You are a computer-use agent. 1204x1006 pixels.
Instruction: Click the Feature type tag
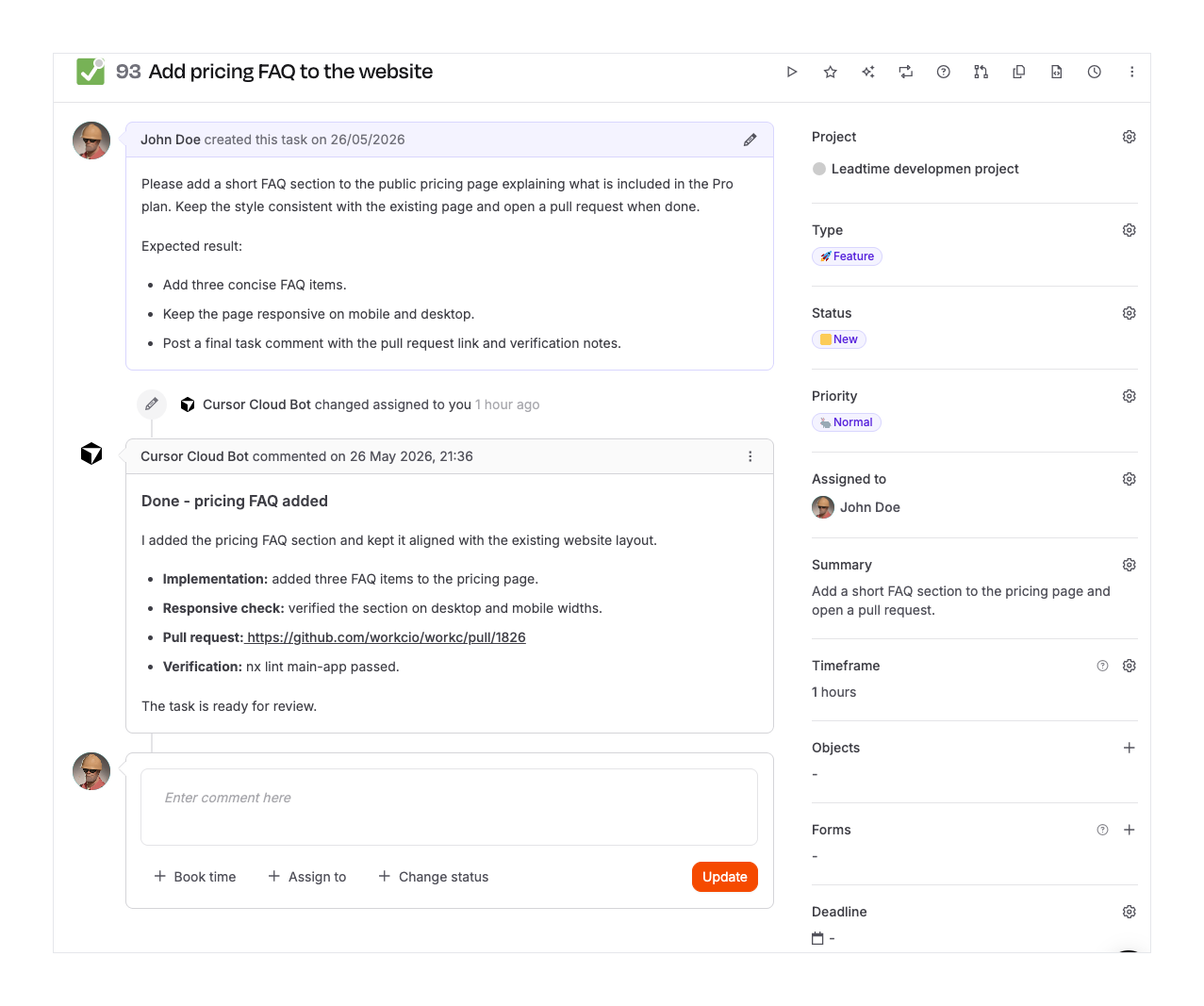tap(847, 256)
